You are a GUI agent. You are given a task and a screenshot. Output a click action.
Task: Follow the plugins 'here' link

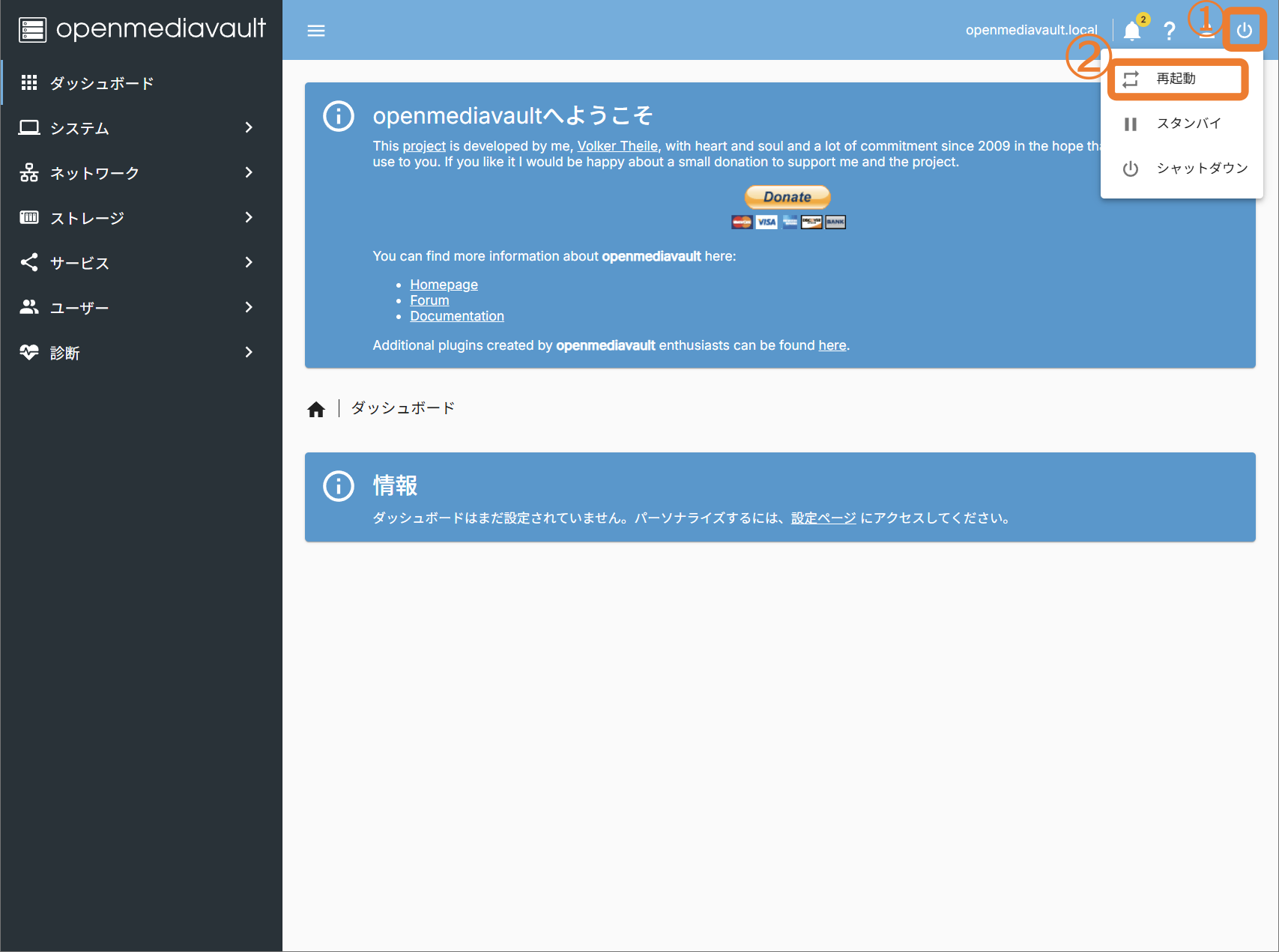(x=832, y=345)
